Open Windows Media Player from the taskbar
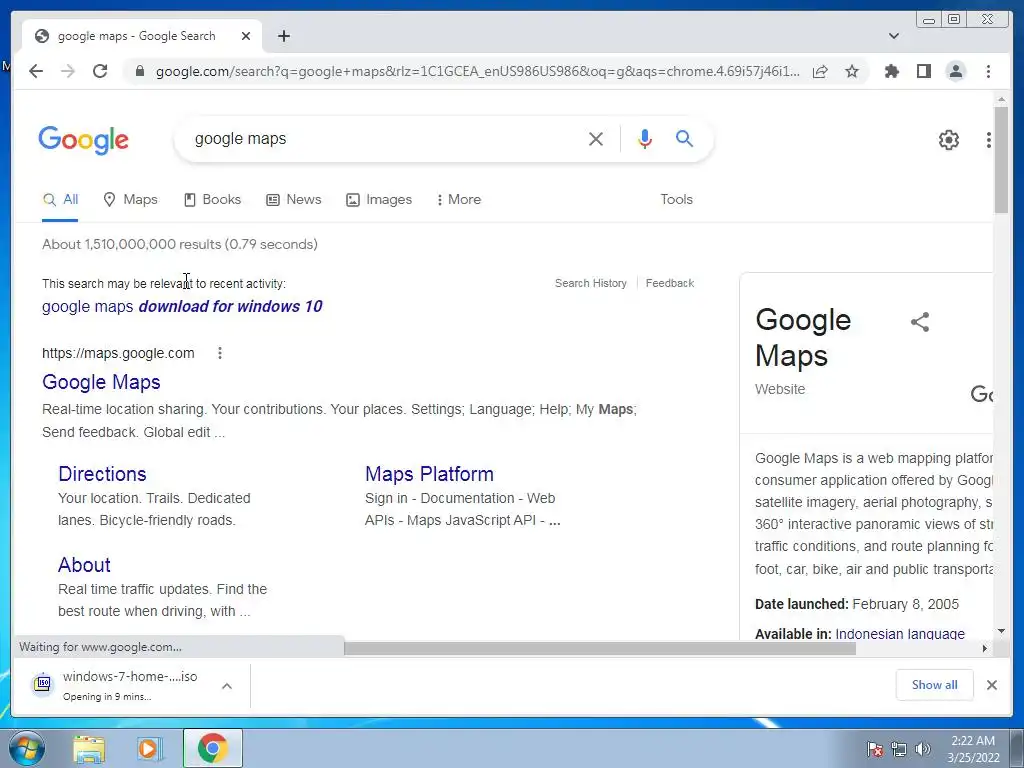The height and width of the screenshot is (768, 1024). (150, 748)
